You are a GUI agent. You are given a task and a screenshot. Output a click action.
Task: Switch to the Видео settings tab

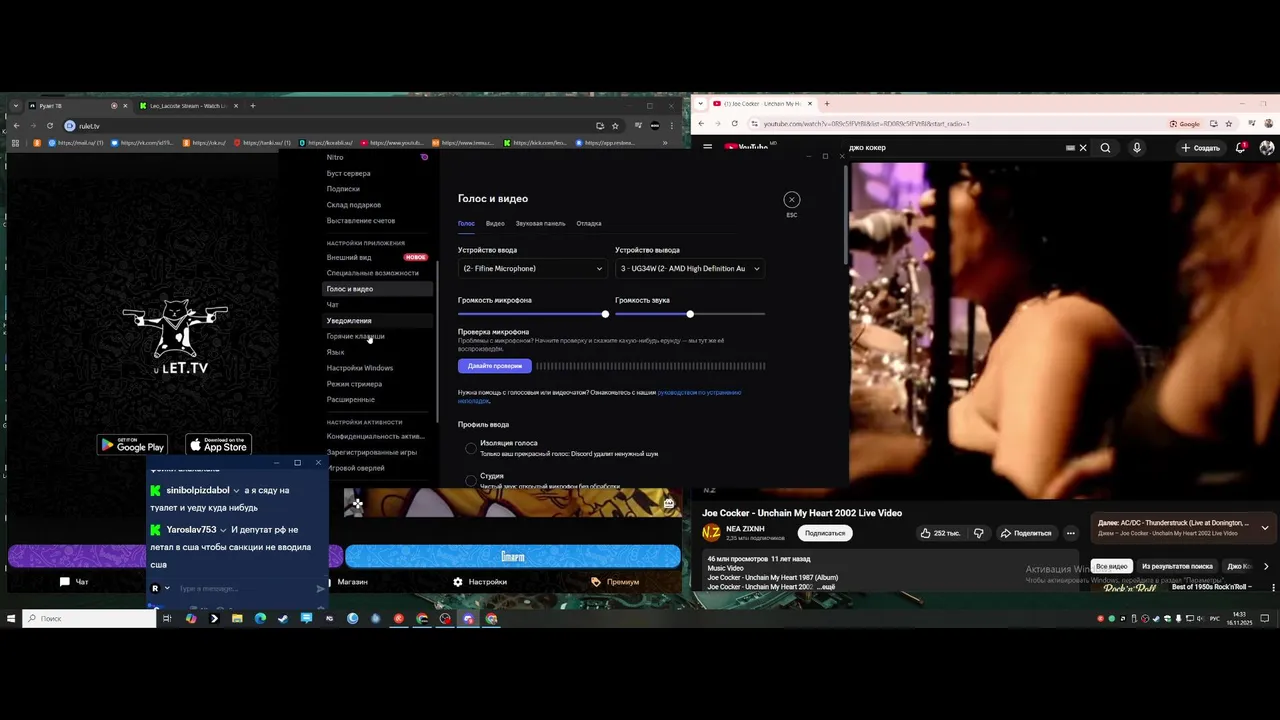[x=495, y=224]
